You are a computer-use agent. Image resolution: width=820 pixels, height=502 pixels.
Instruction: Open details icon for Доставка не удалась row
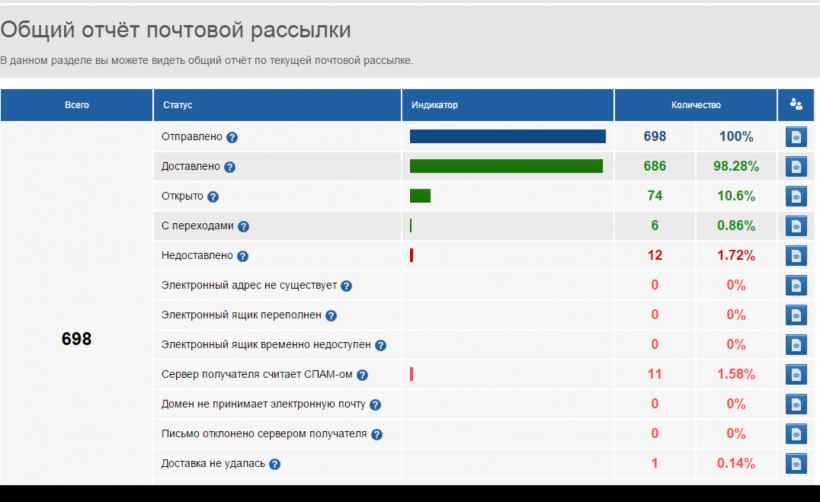coord(796,464)
